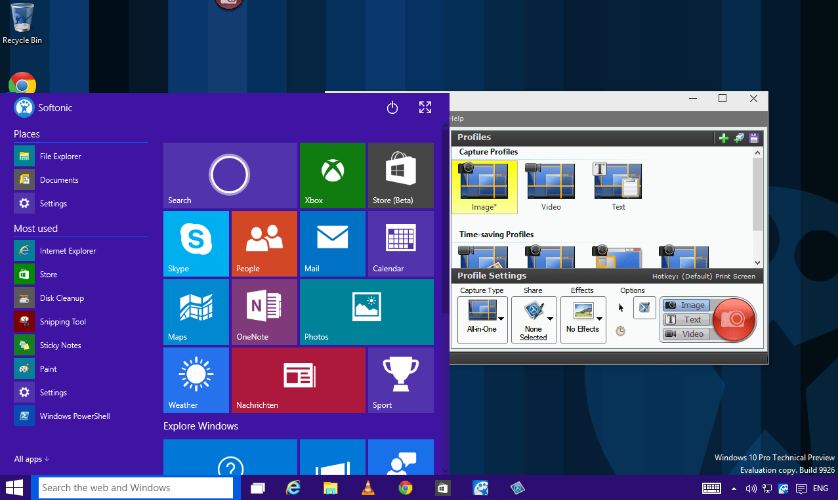Click the profiles list vertical scrollbar thumb
Image resolution: width=838 pixels, height=500 pixels.
click(757, 194)
